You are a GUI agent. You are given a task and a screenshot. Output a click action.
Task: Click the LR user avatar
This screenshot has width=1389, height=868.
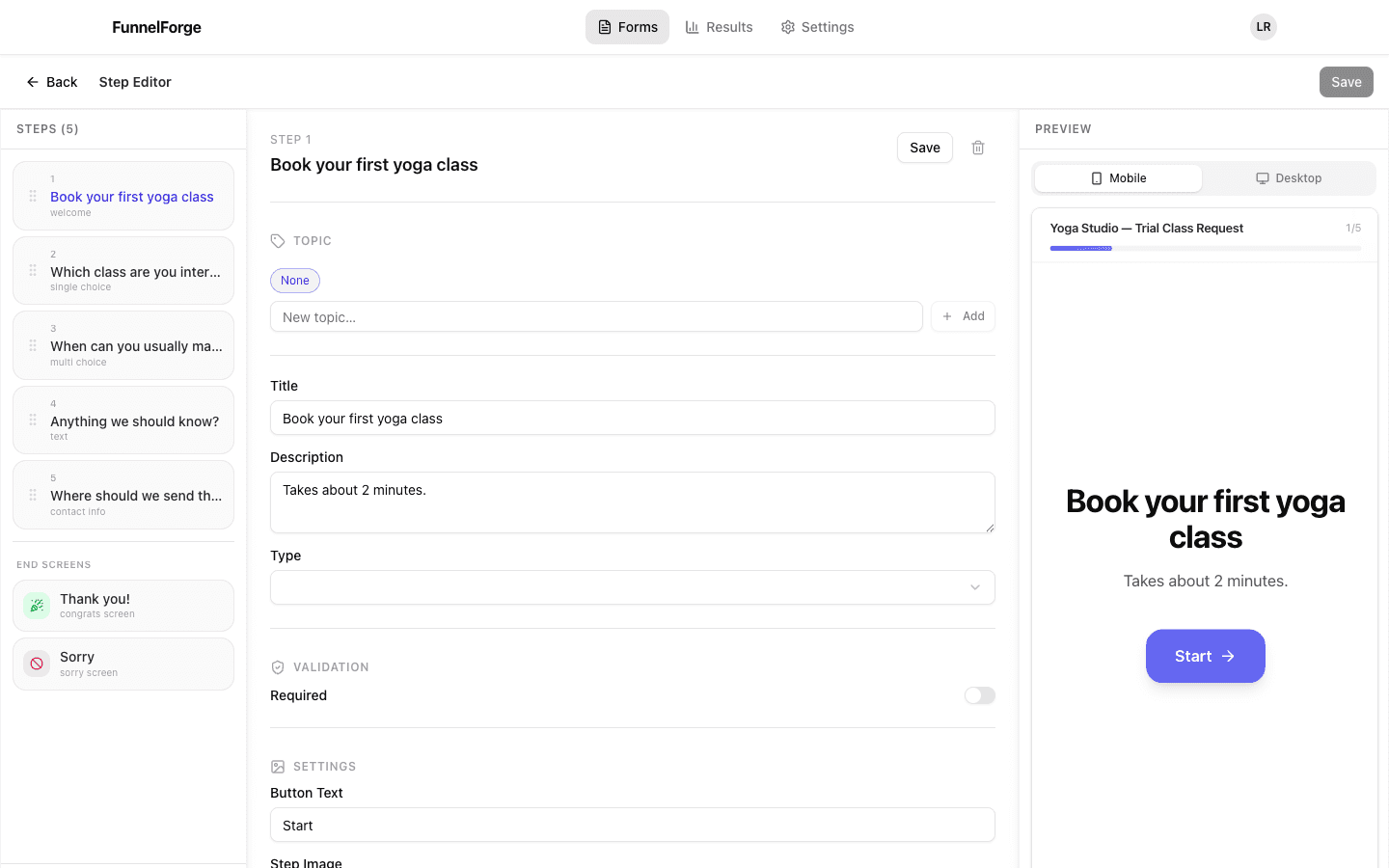click(x=1264, y=27)
